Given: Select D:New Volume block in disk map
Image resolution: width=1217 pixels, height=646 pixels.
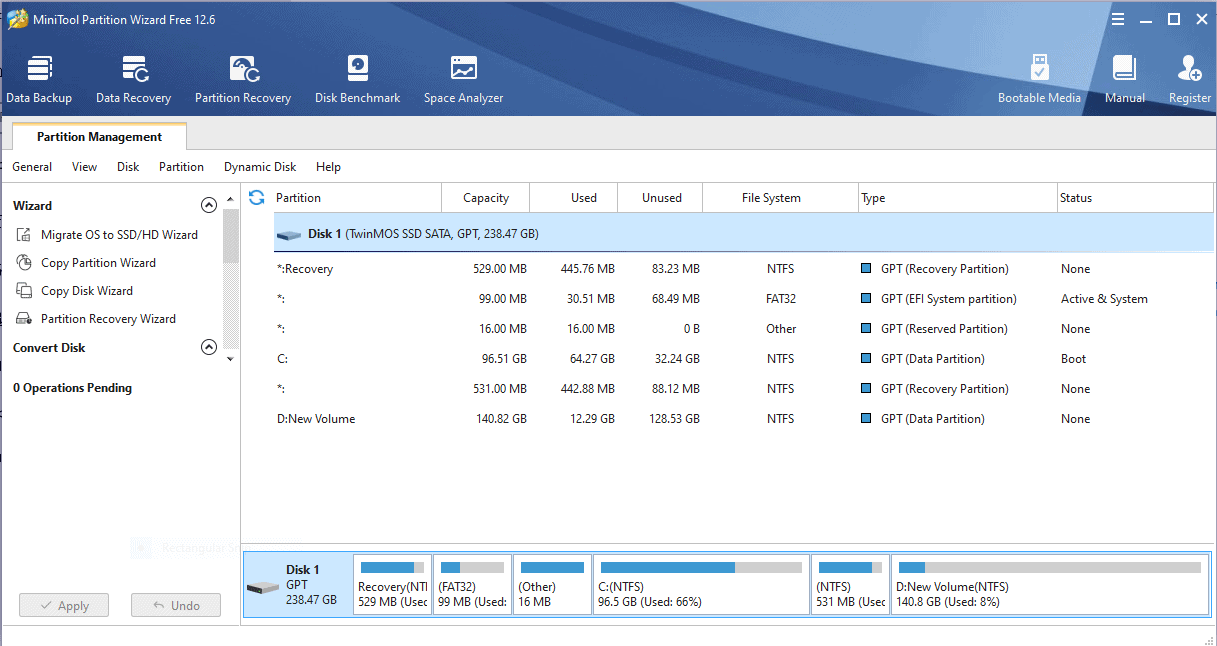Looking at the screenshot, I should [1049, 585].
